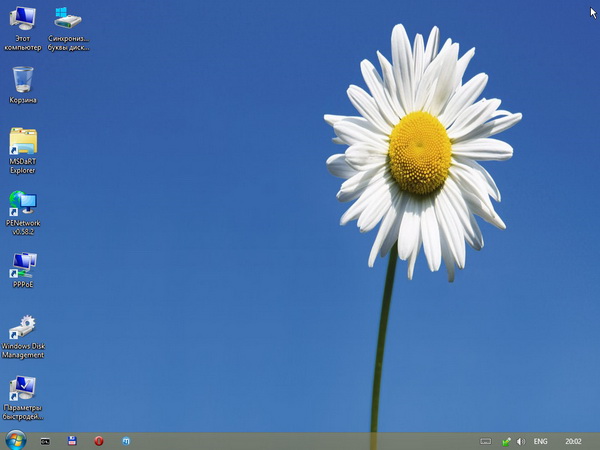
Task: Click the floppy disk taskbar icon
Action: [72, 440]
